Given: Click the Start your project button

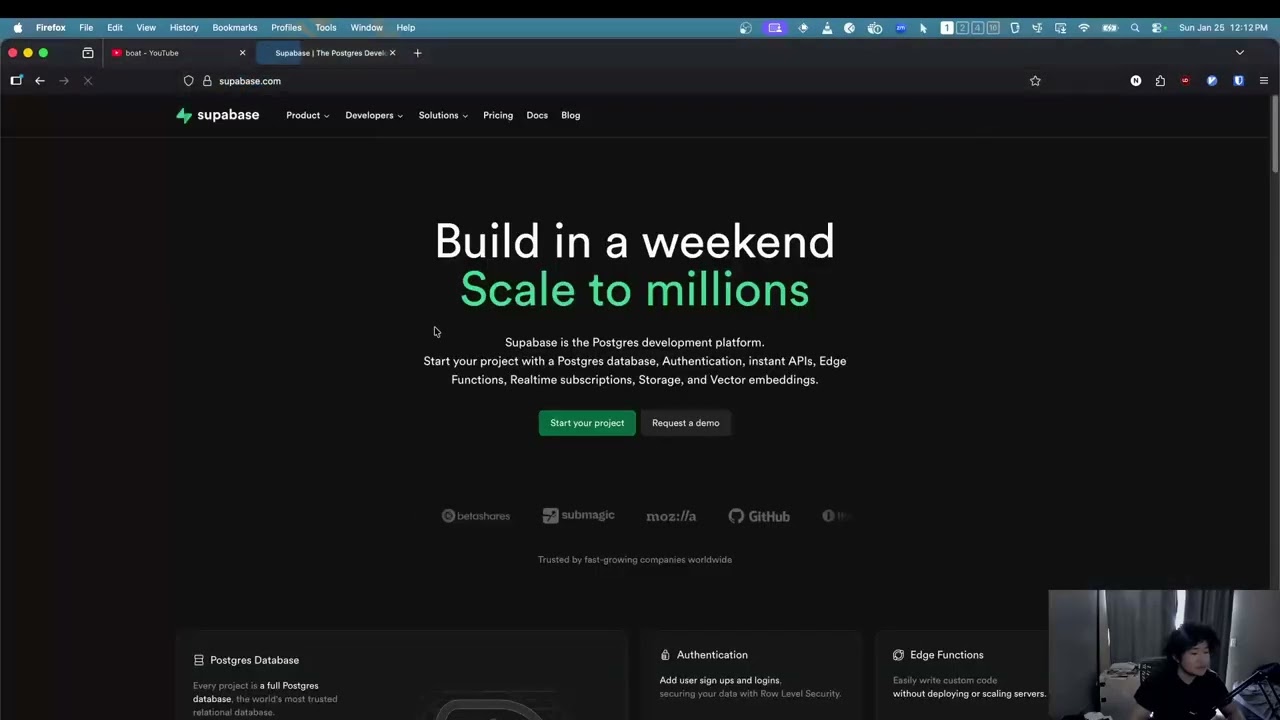Looking at the screenshot, I should pos(587,423).
